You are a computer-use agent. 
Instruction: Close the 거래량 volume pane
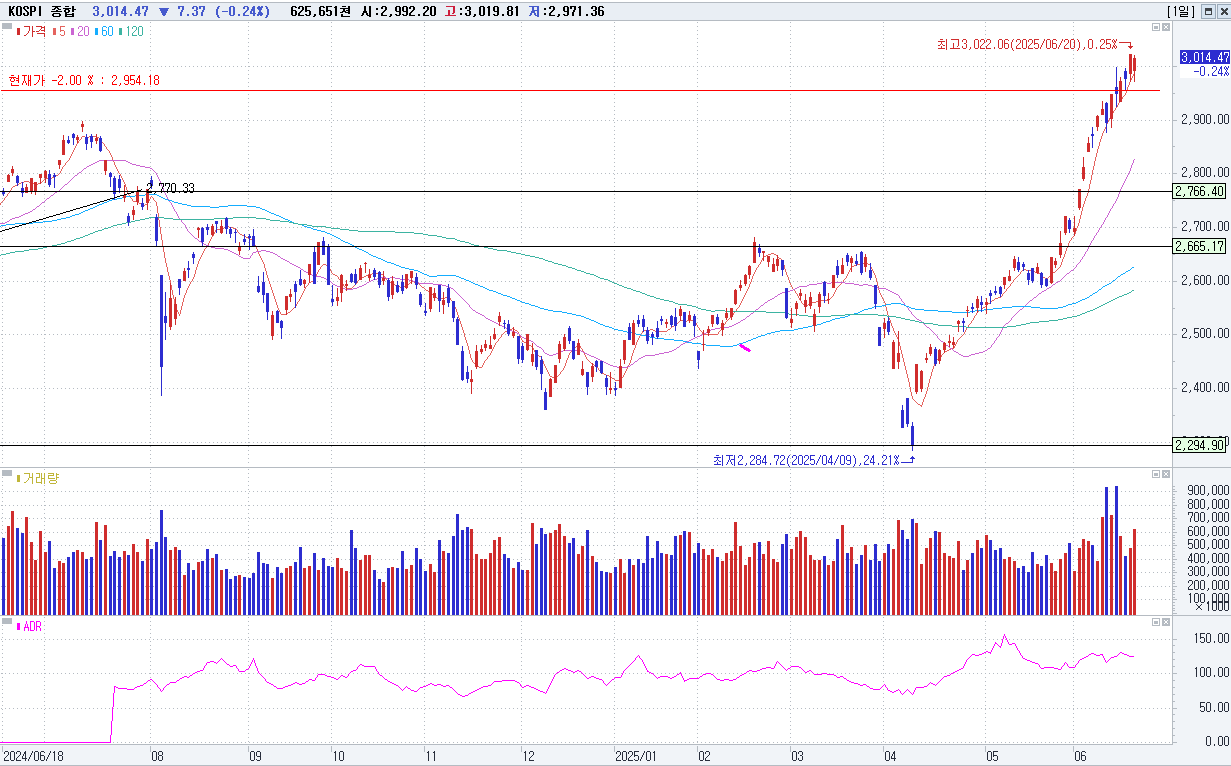(x=1167, y=474)
